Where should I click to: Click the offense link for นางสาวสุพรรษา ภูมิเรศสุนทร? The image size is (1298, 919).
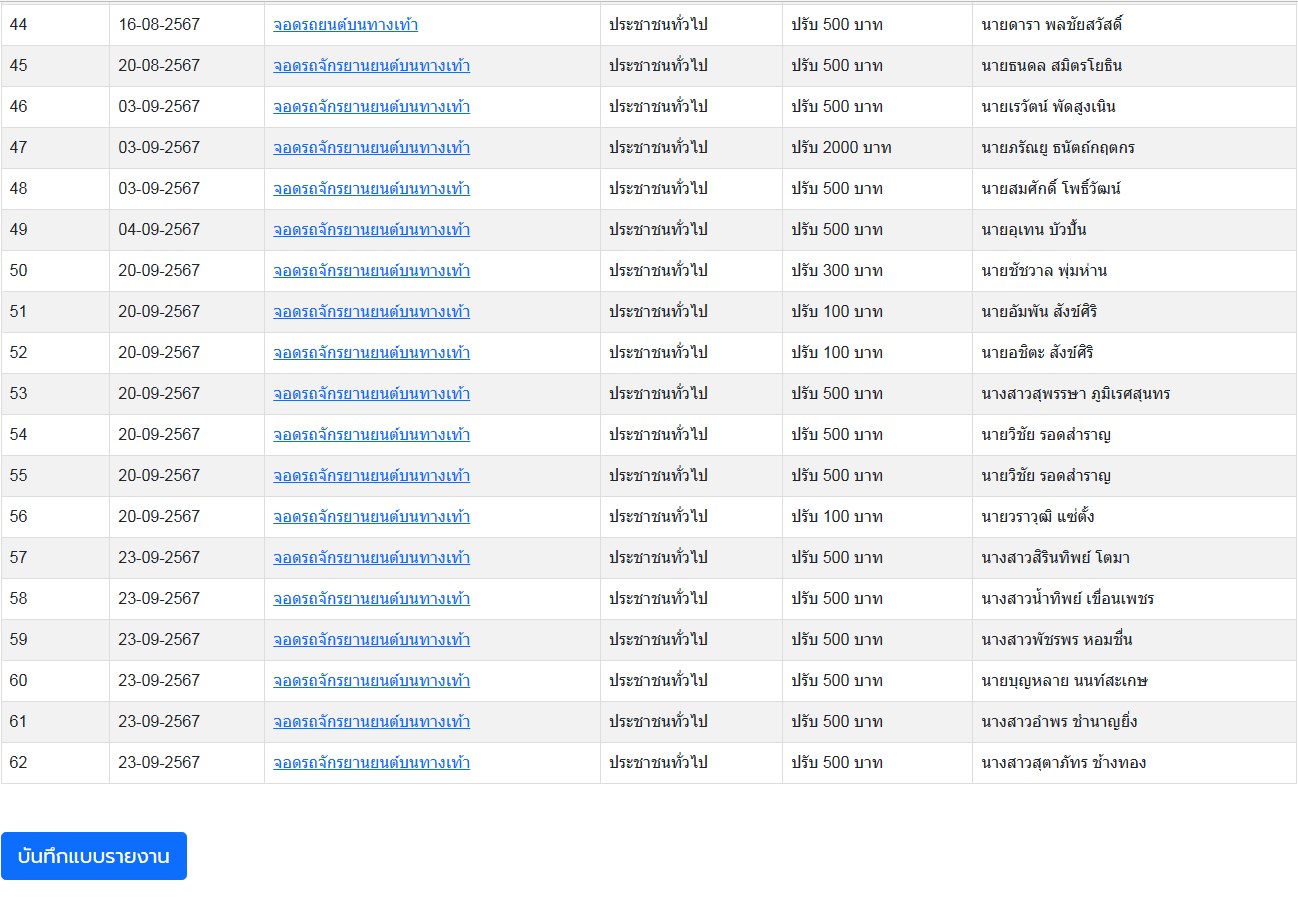click(x=371, y=393)
